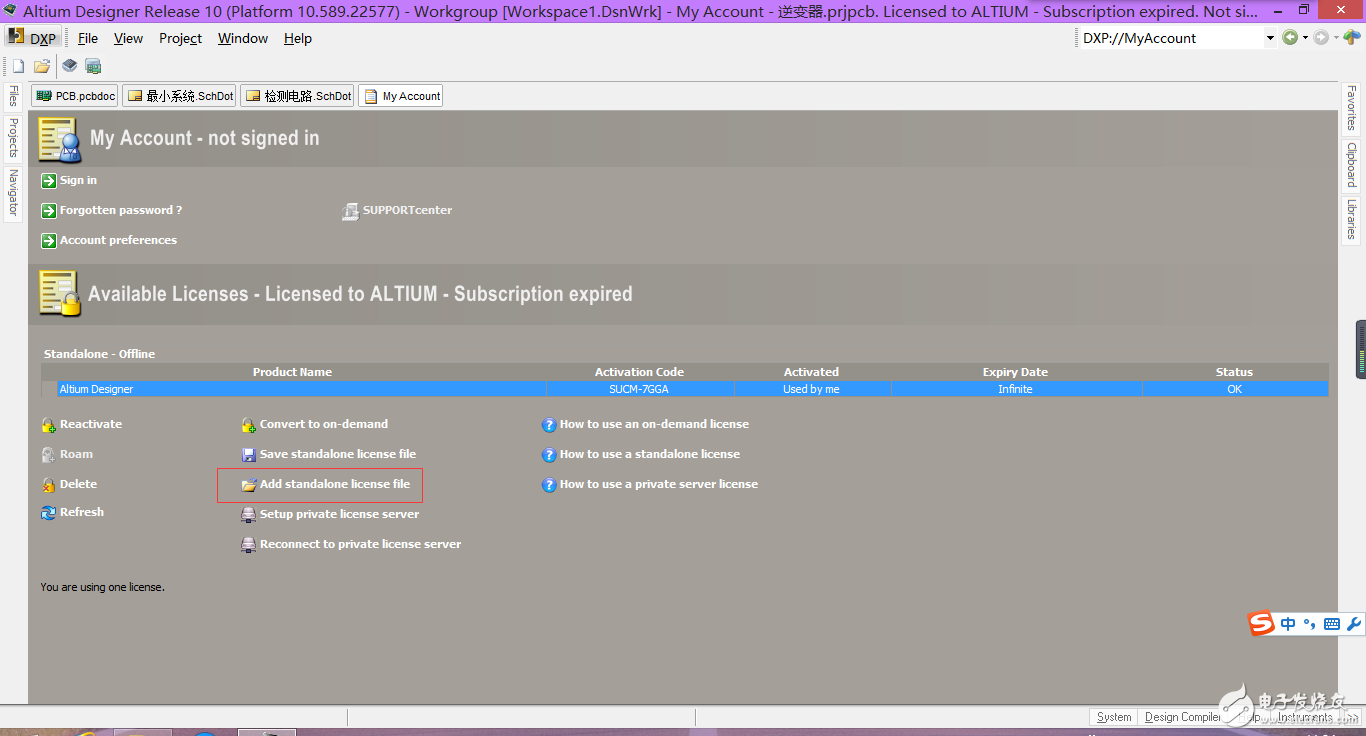1366x736 pixels.
Task: Click the Add standalone license file folder icon
Action: (249, 485)
